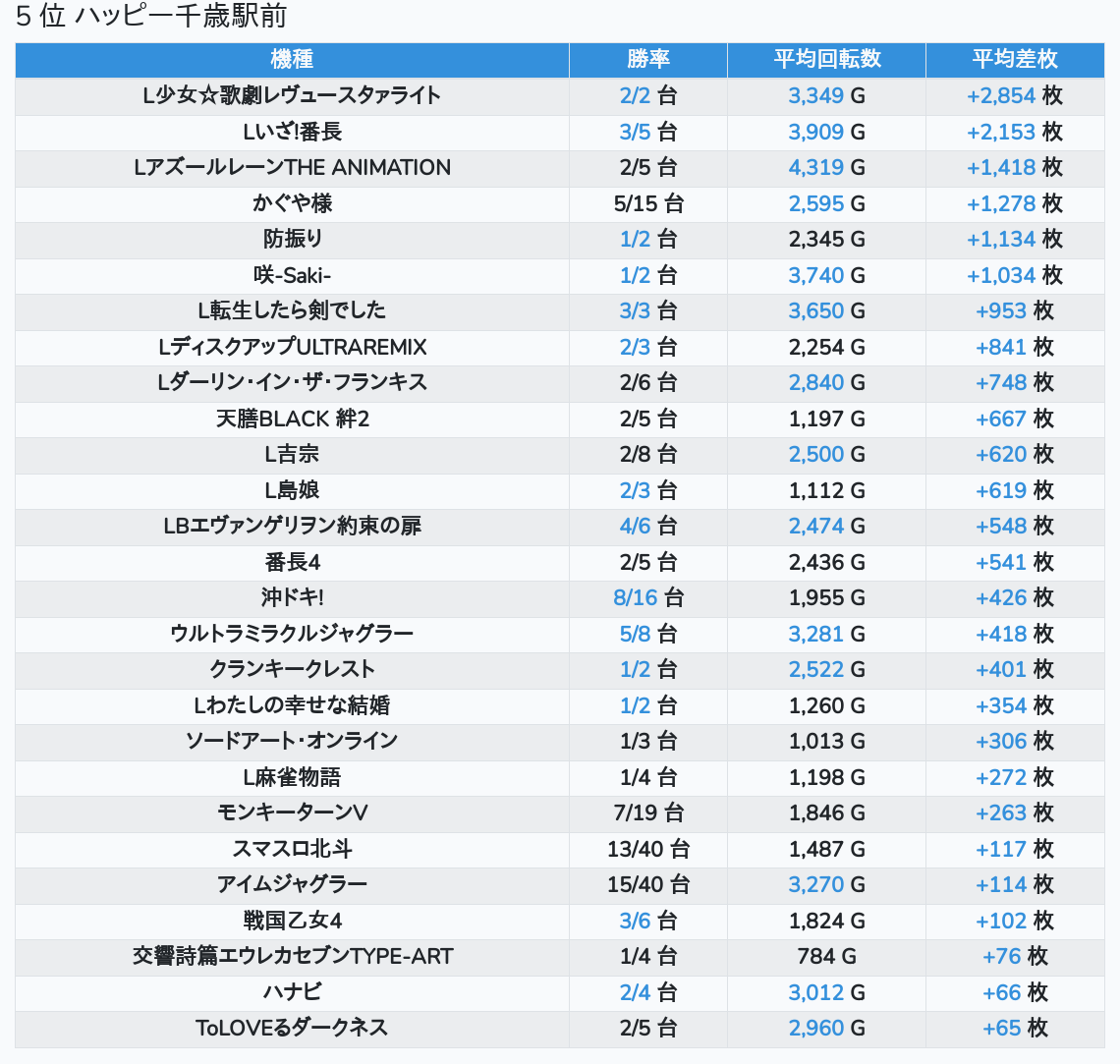Select ToLOVEるダークネス machine name
Viewport: 1120px width, 1064px height.
pyautogui.click(x=292, y=1029)
